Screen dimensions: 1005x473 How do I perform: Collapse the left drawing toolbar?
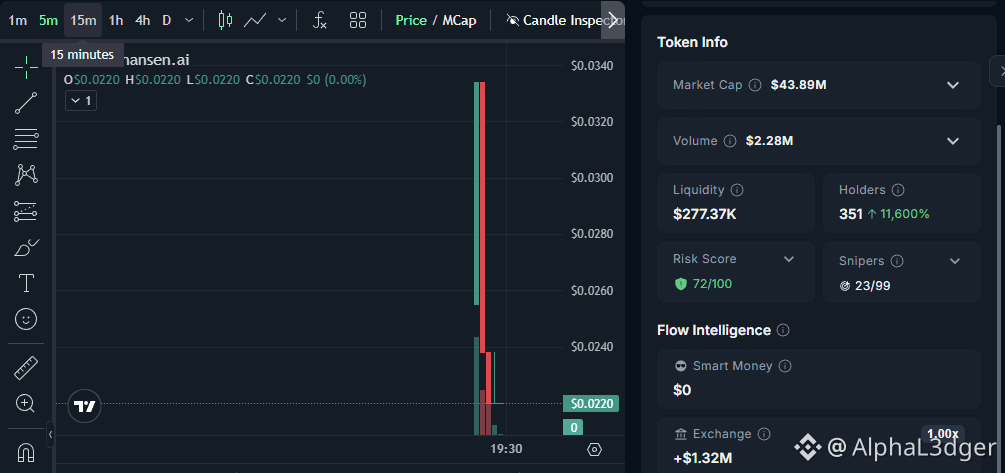tap(51, 435)
